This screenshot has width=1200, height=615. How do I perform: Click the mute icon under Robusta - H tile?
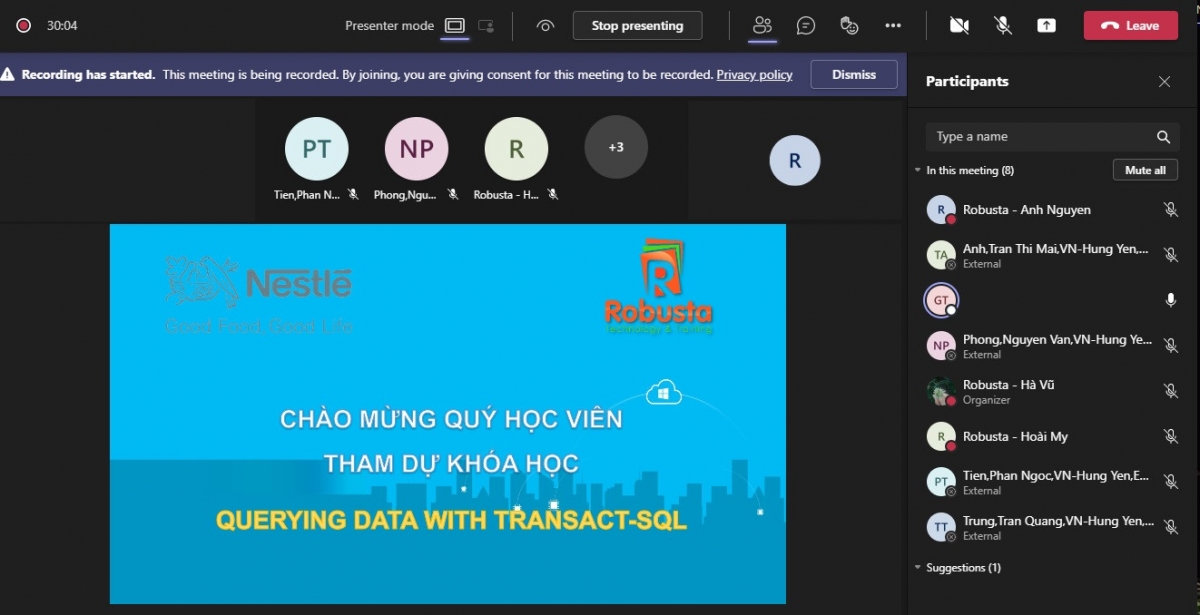[x=553, y=194]
